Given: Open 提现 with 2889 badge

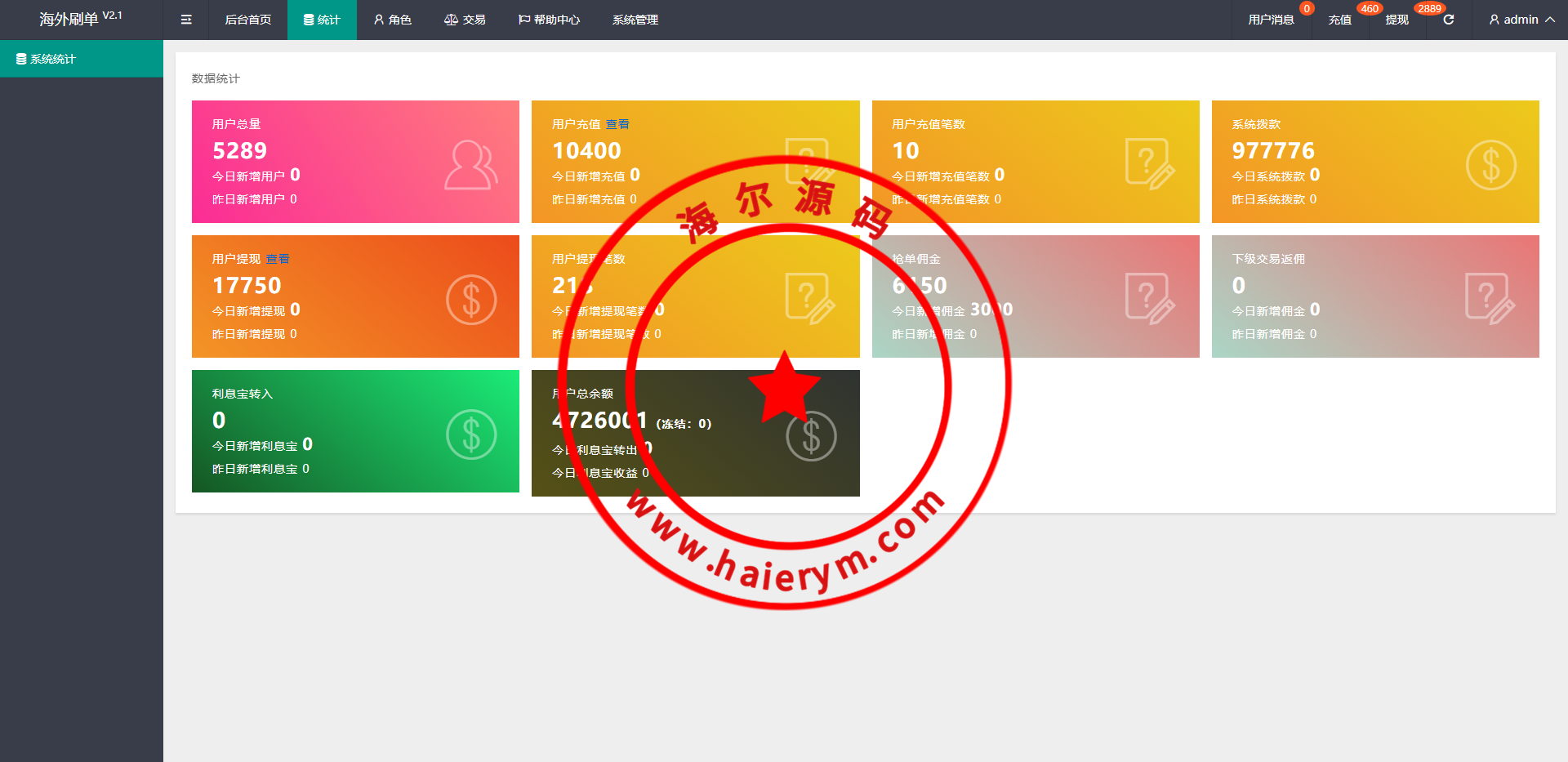Looking at the screenshot, I should [1396, 20].
